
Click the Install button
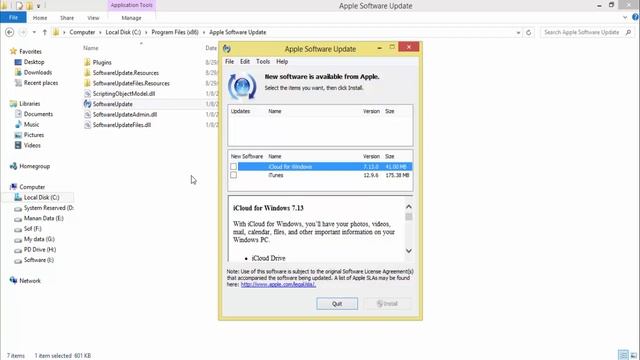tap(387, 304)
